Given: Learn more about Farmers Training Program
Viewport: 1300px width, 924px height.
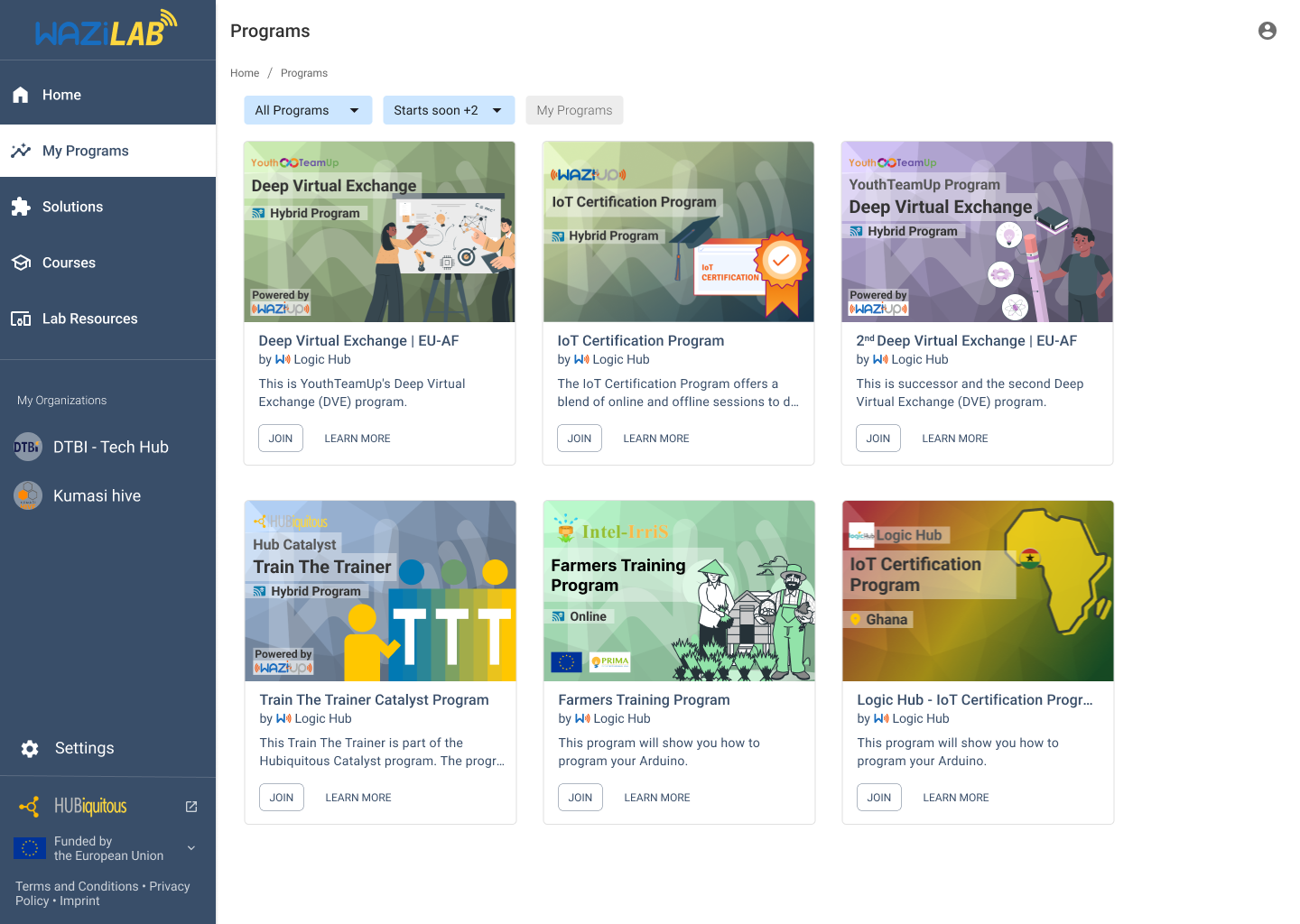Looking at the screenshot, I should coord(656,798).
